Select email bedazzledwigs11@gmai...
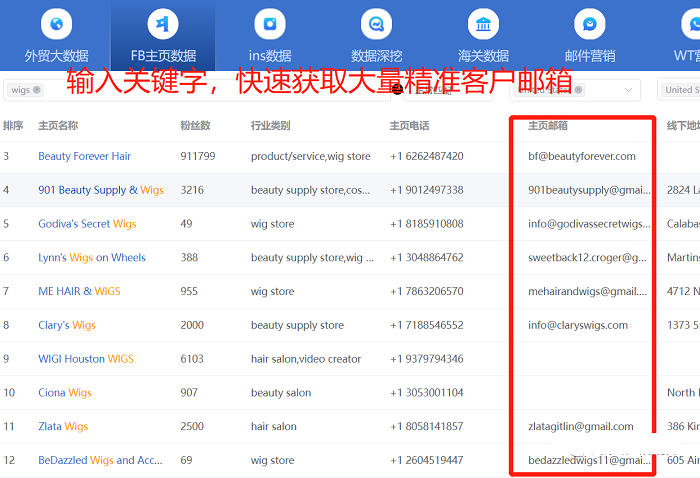Screen dimensions: 700x478 (589, 460)
